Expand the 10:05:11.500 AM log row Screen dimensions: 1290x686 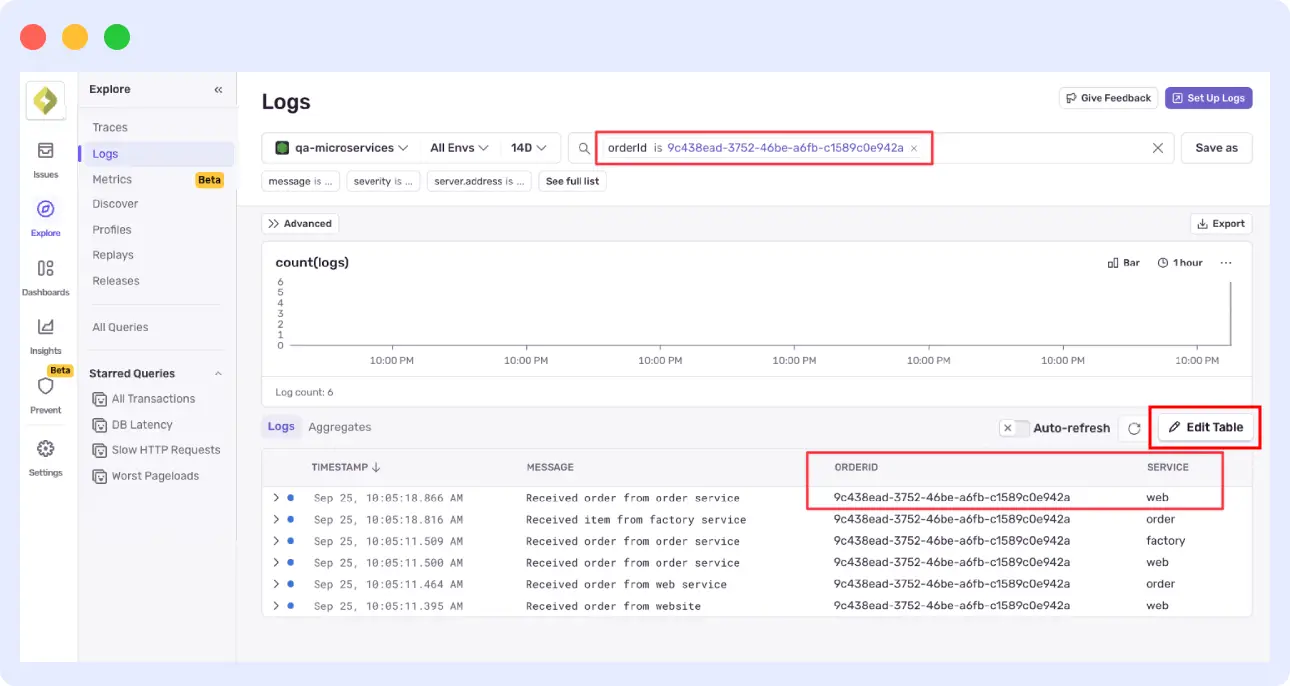click(x=276, y=562)
